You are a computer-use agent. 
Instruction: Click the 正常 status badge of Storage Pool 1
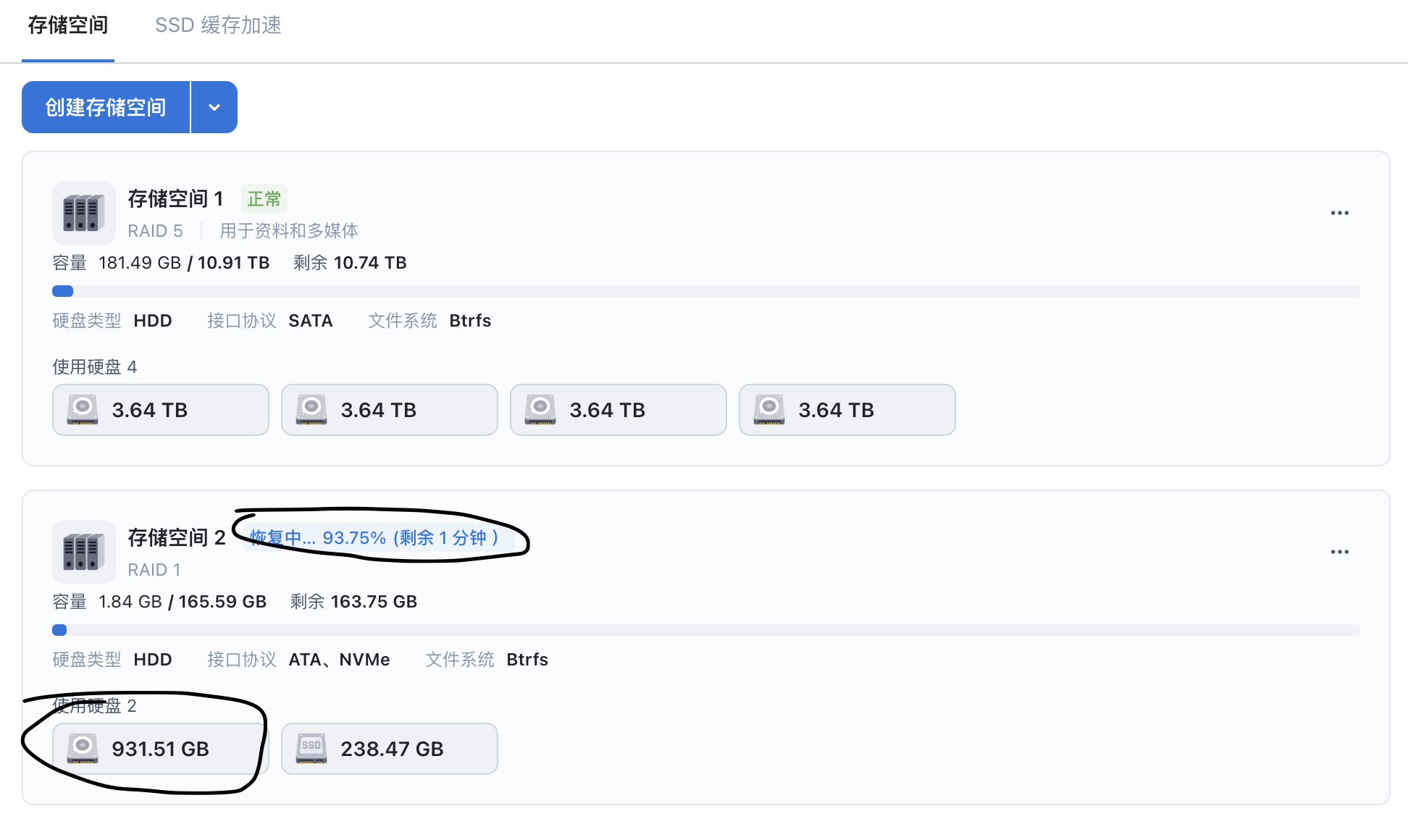(x=264, y=199)
